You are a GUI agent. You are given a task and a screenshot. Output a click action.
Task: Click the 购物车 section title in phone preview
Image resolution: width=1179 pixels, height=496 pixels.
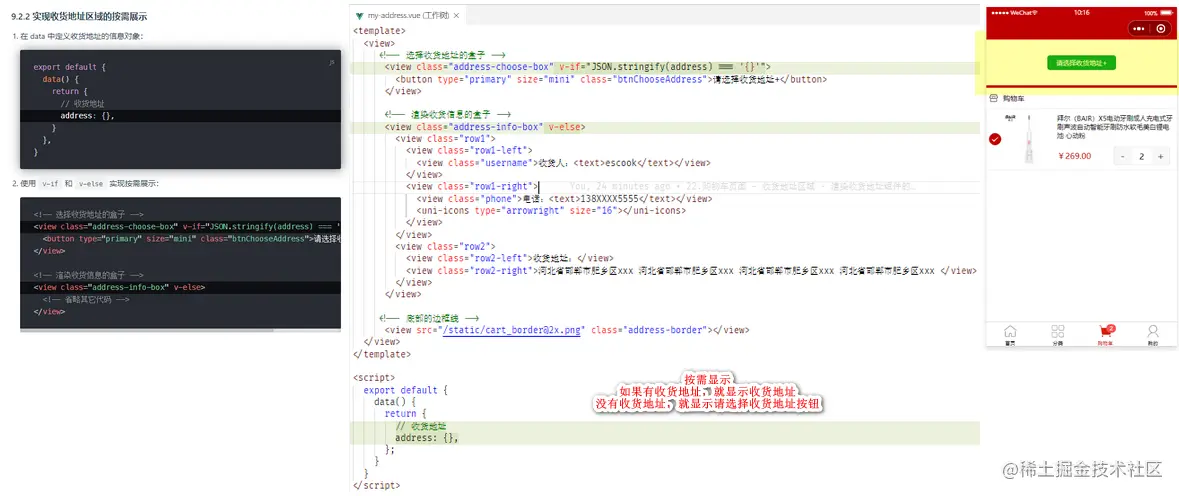click(1013, 98)
